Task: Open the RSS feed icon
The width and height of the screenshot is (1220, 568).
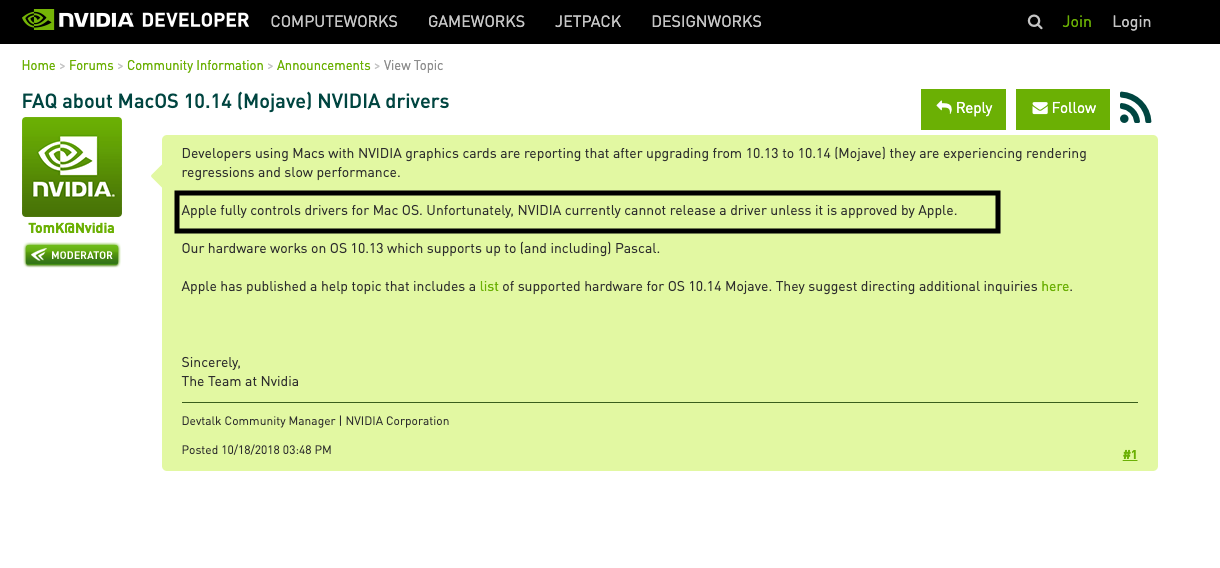Action: pos(1136,108)
